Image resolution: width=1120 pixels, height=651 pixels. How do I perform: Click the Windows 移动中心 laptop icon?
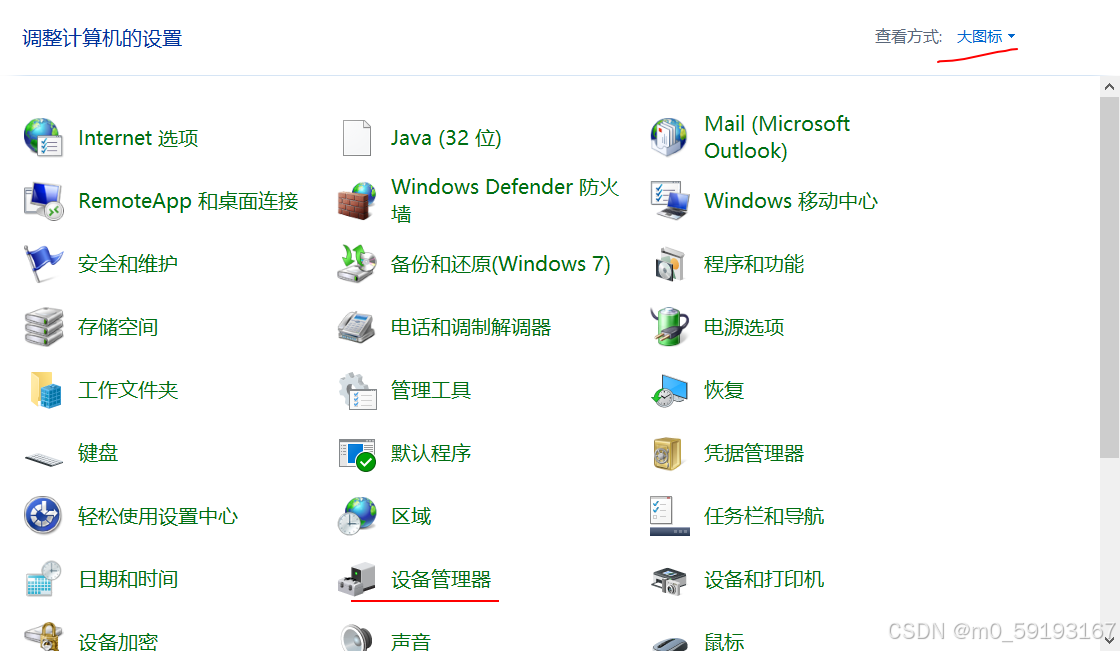click(x=669, y=201)
